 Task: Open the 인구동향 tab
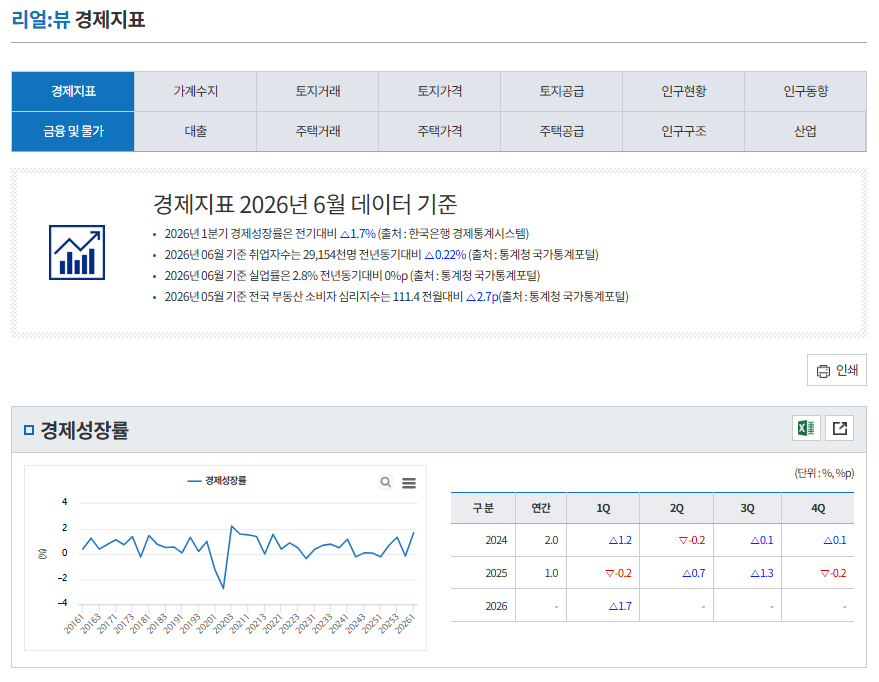coord(806,91)
